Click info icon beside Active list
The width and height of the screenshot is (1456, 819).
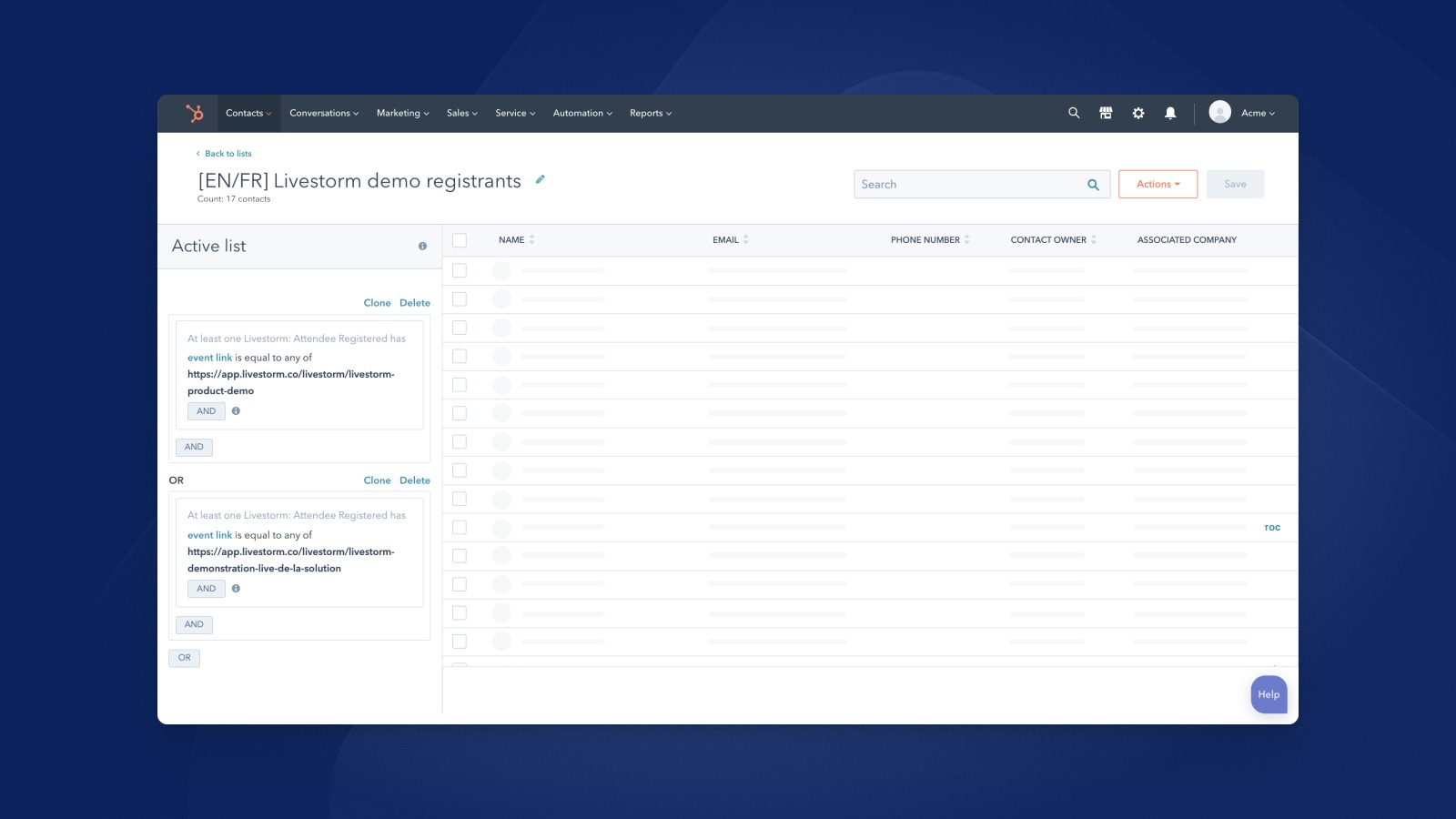422,246
